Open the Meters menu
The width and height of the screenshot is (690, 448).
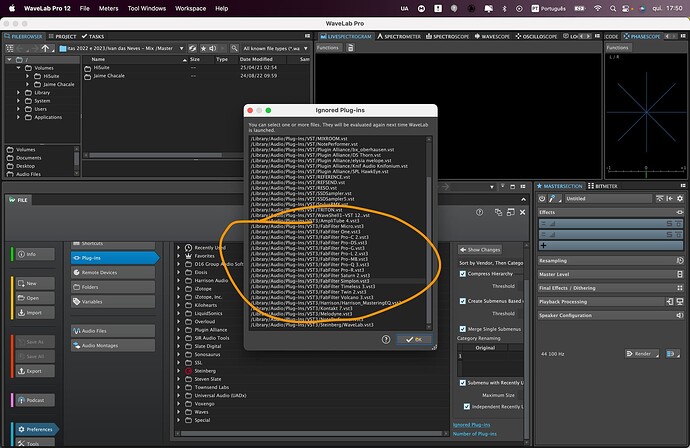pos(108,8)
